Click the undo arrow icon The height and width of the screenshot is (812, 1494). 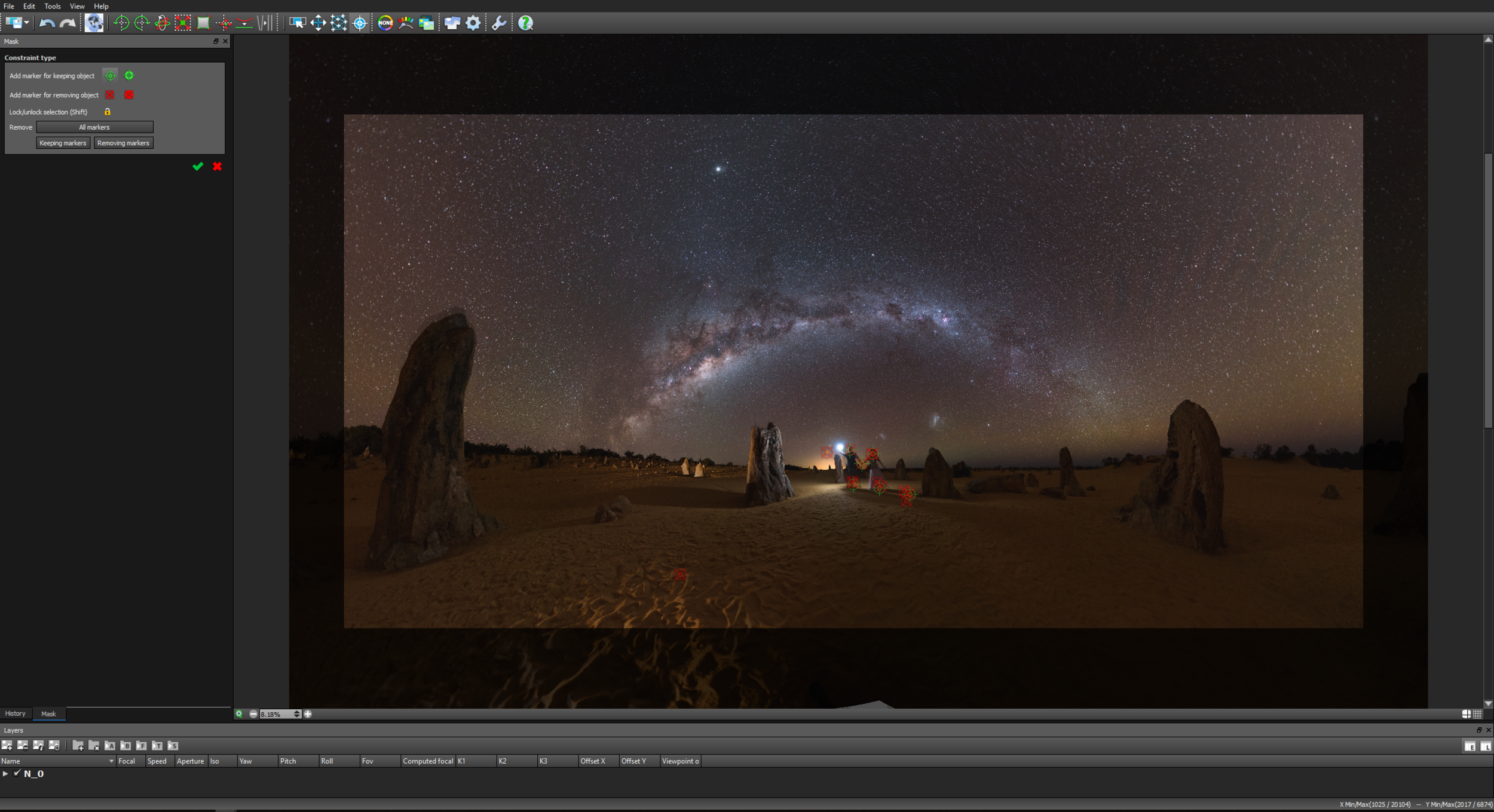tap(47, 23)
